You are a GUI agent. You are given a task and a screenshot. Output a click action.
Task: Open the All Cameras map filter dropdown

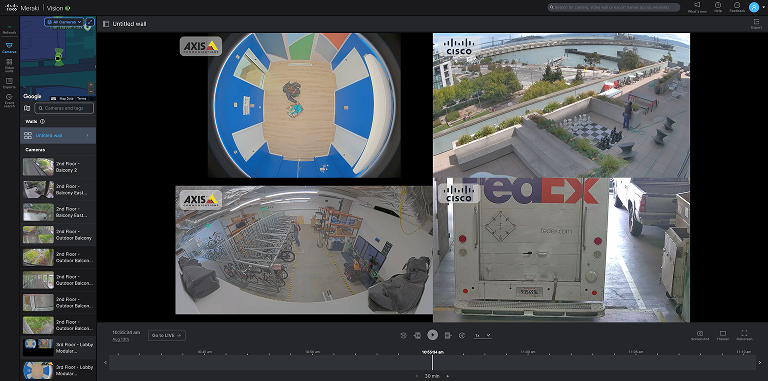pos(64,22)
